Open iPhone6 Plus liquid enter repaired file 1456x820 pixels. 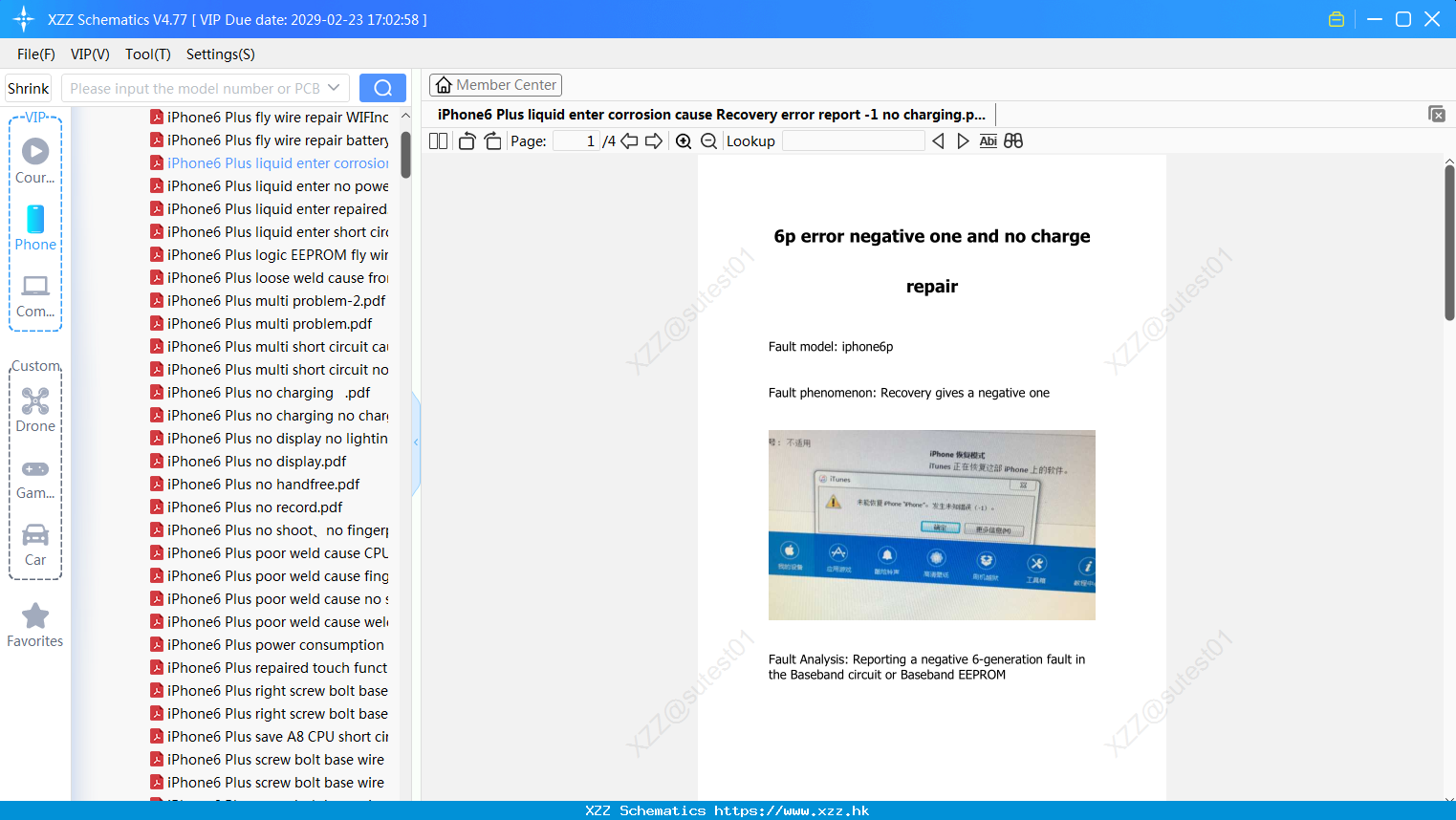[x=269, y=209]
